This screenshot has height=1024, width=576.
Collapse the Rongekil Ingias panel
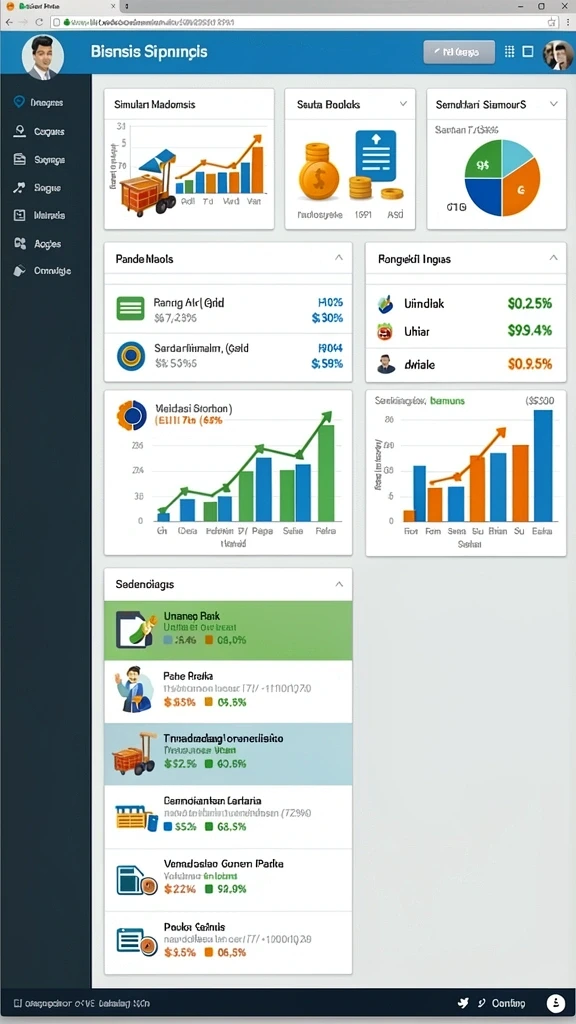coord(553,258)
